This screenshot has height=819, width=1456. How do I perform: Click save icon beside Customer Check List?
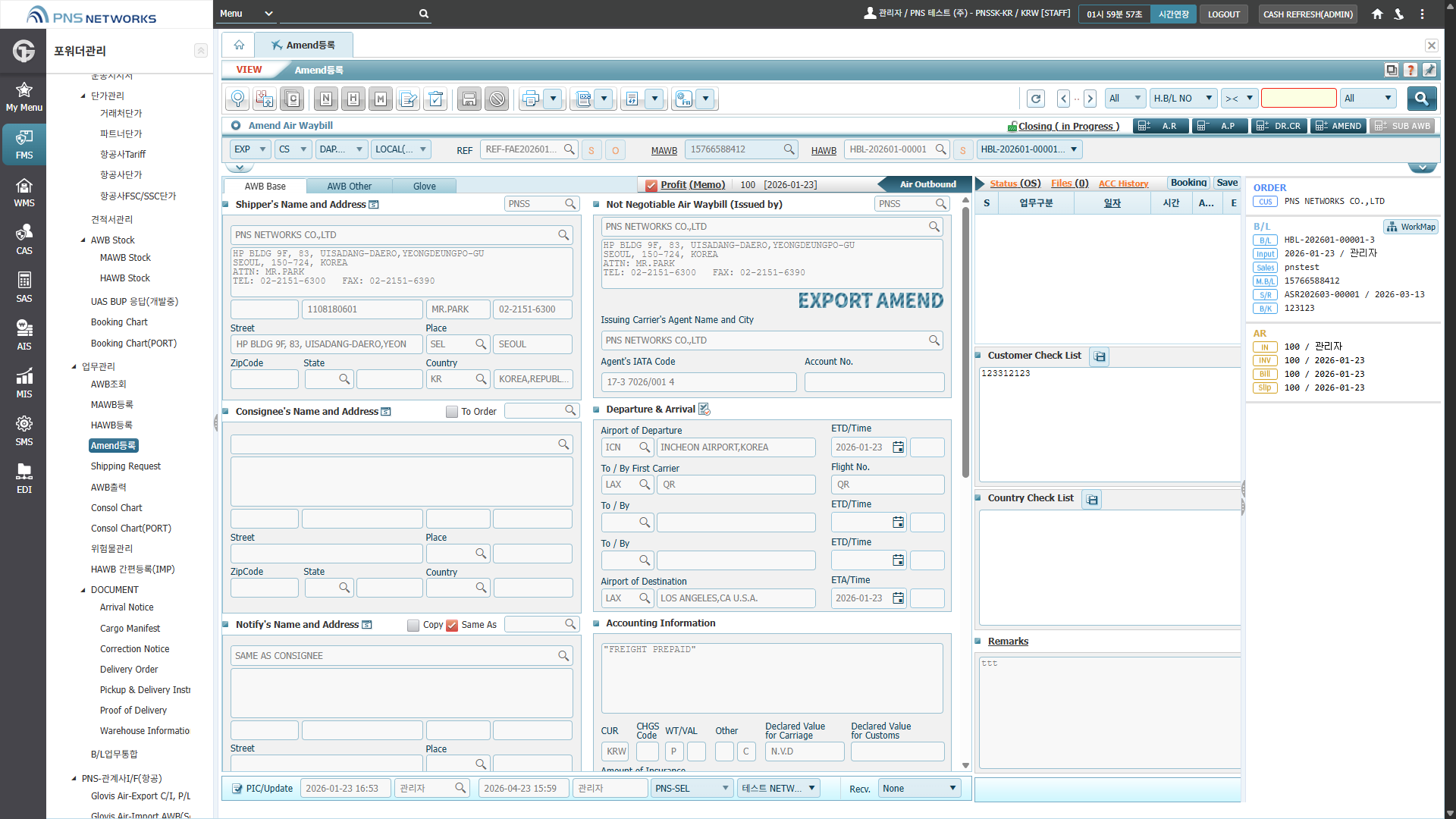tap(1100, 356)
